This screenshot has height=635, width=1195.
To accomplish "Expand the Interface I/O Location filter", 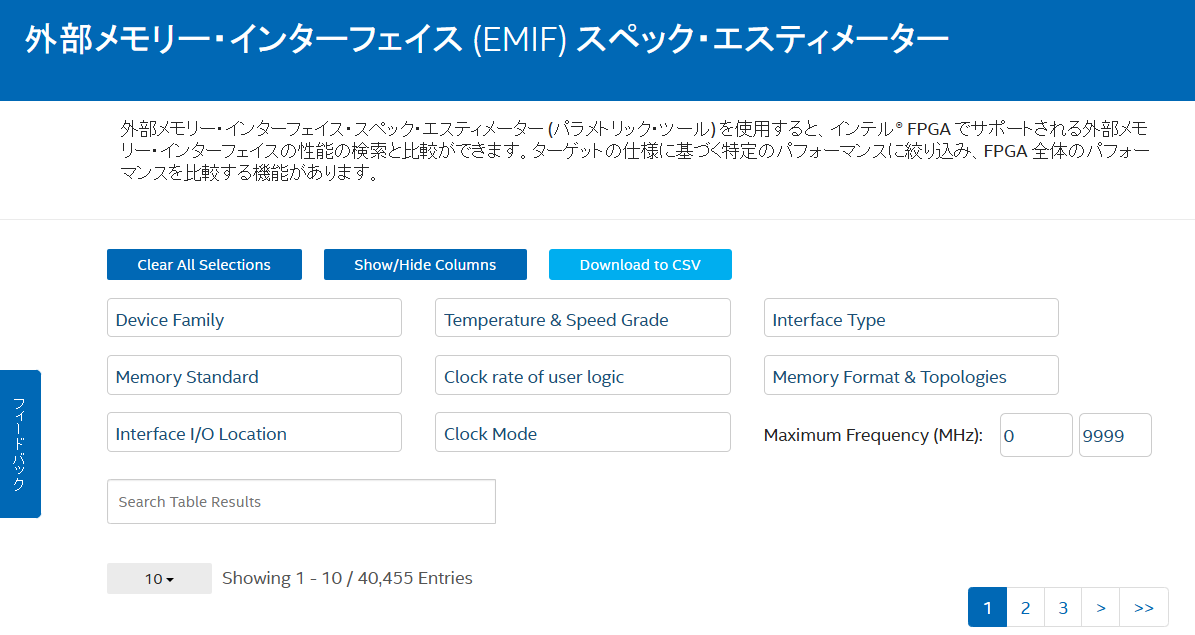I will 254,431.
